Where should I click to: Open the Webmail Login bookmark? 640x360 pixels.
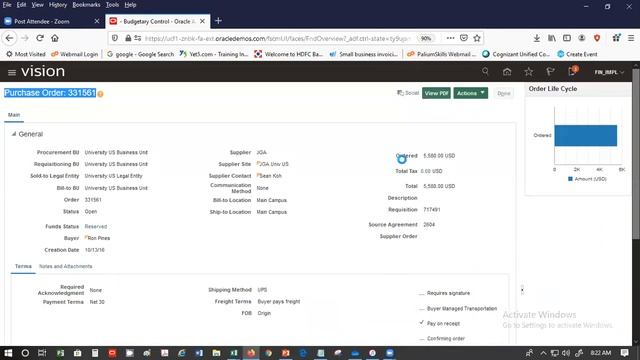click(x=75, y=54)
